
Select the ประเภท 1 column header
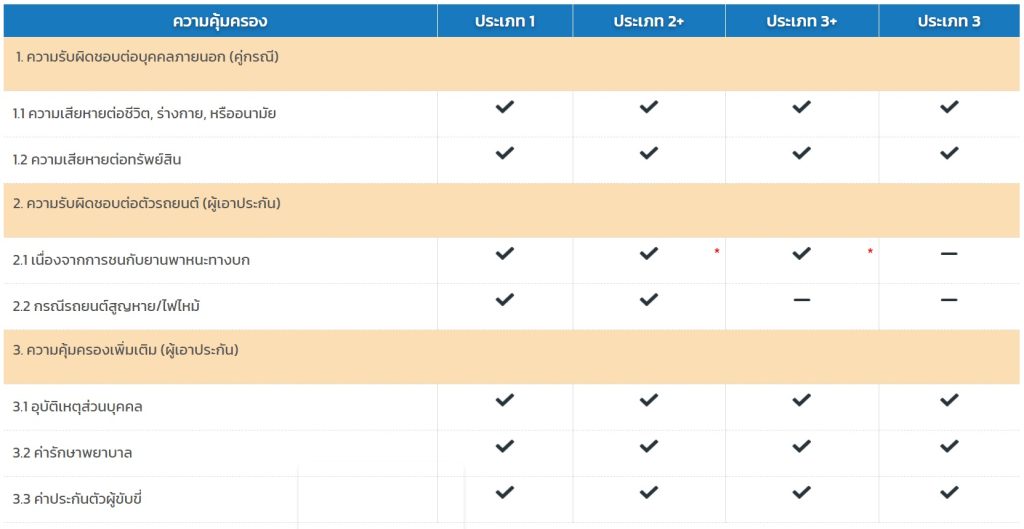tap(505, 21)
